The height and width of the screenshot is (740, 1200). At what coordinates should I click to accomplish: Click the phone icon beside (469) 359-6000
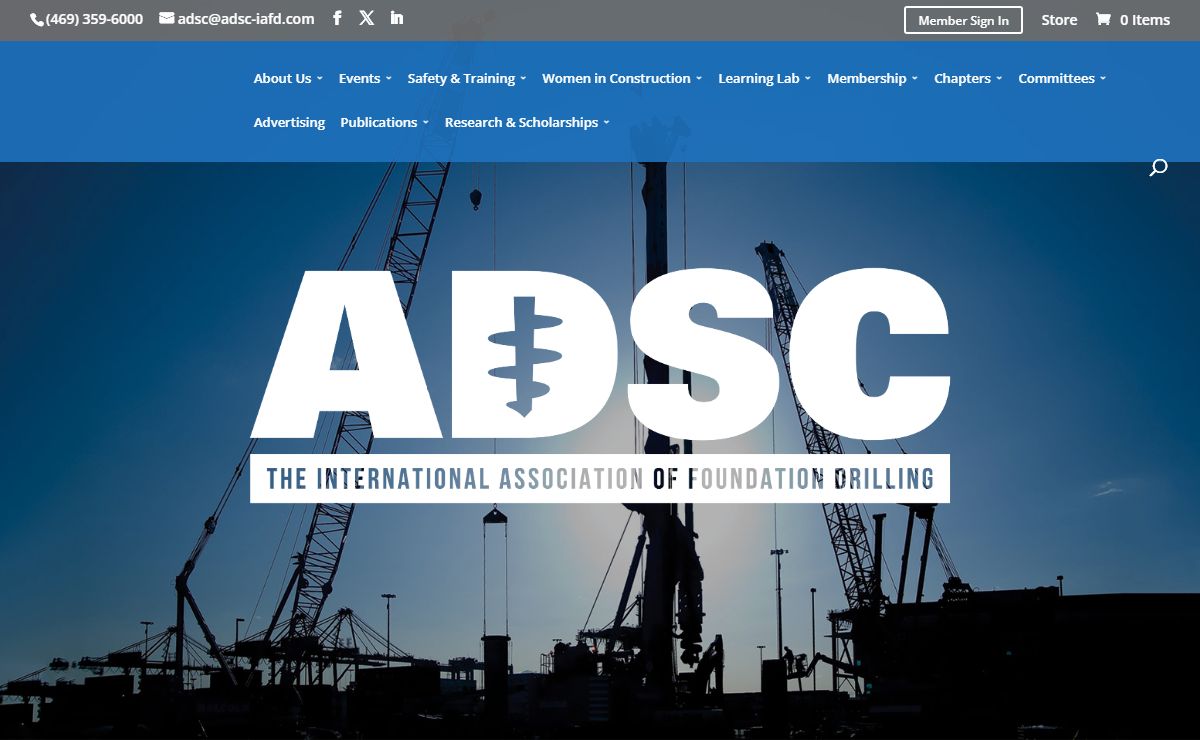pyautogui.click(x=37, y=19)
